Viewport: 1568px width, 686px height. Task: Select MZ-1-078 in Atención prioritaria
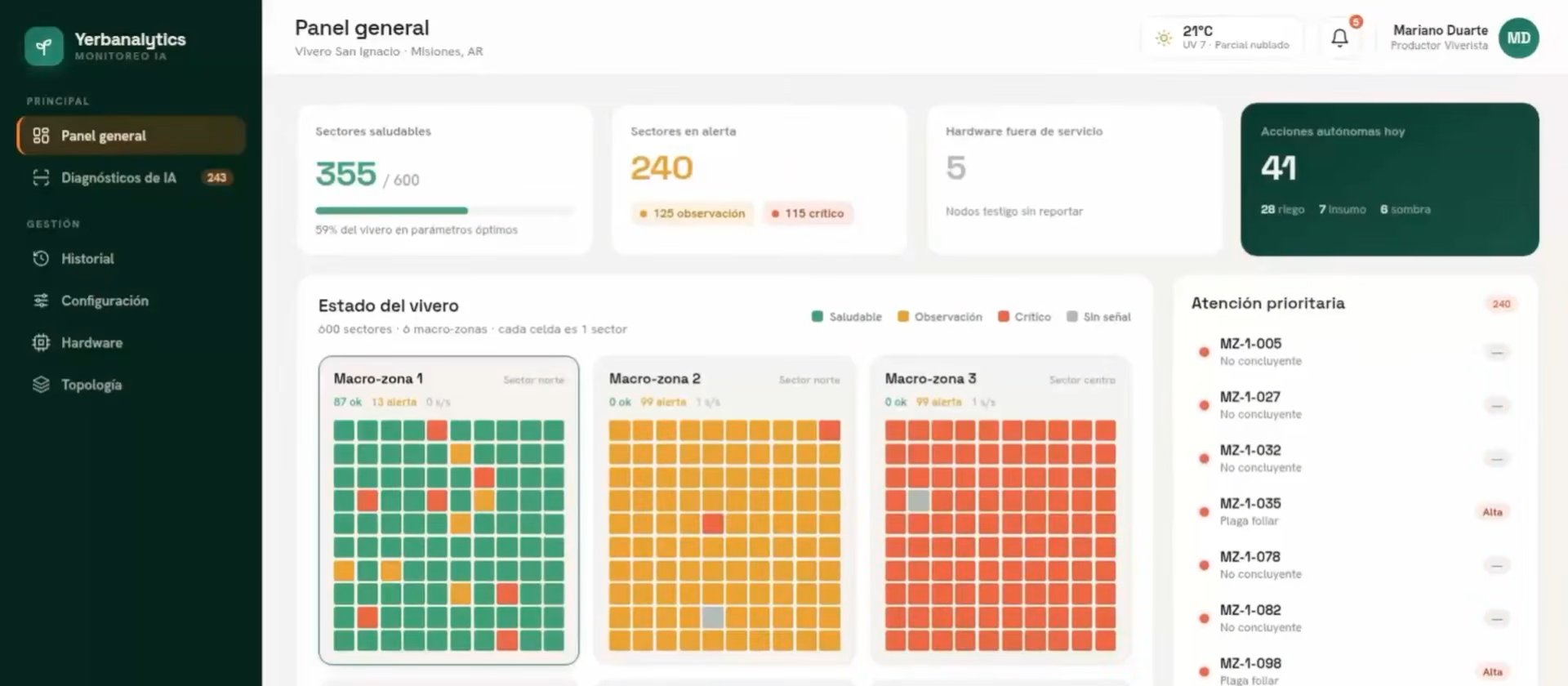point(1354,565)
